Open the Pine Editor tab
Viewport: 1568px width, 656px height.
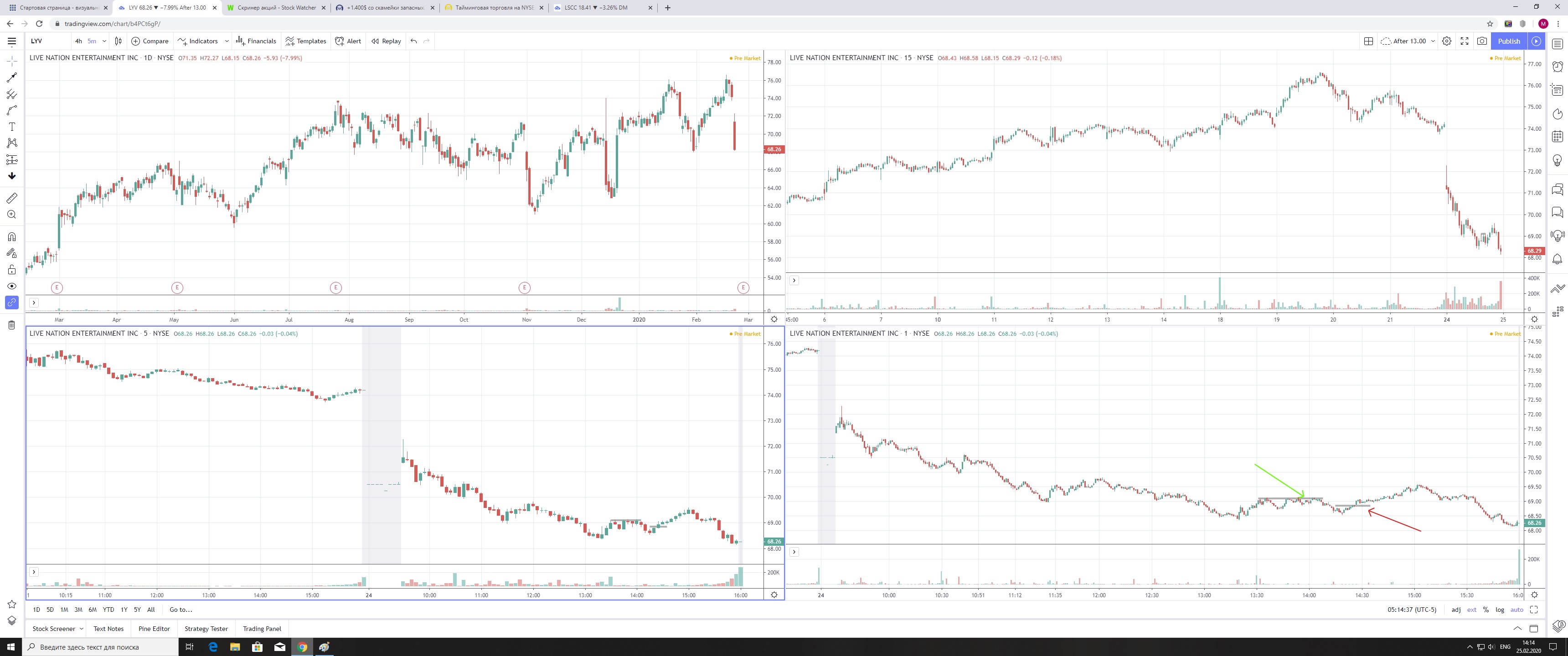[x=154, y=629]
